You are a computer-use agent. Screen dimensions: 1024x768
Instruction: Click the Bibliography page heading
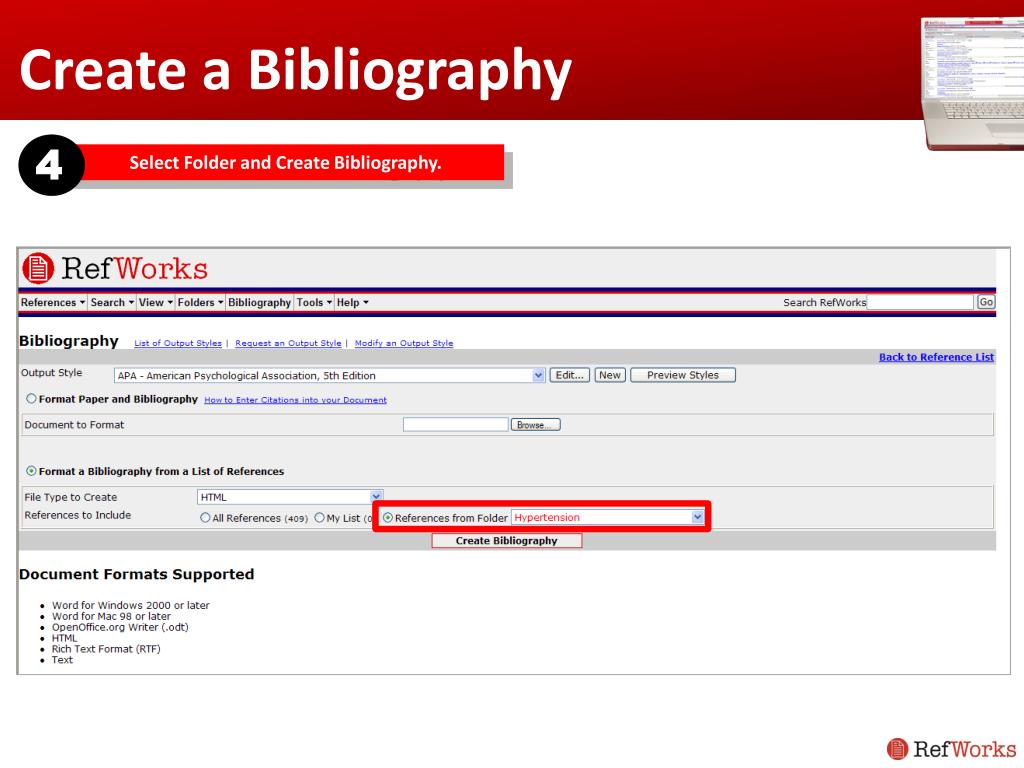[69, 341]
